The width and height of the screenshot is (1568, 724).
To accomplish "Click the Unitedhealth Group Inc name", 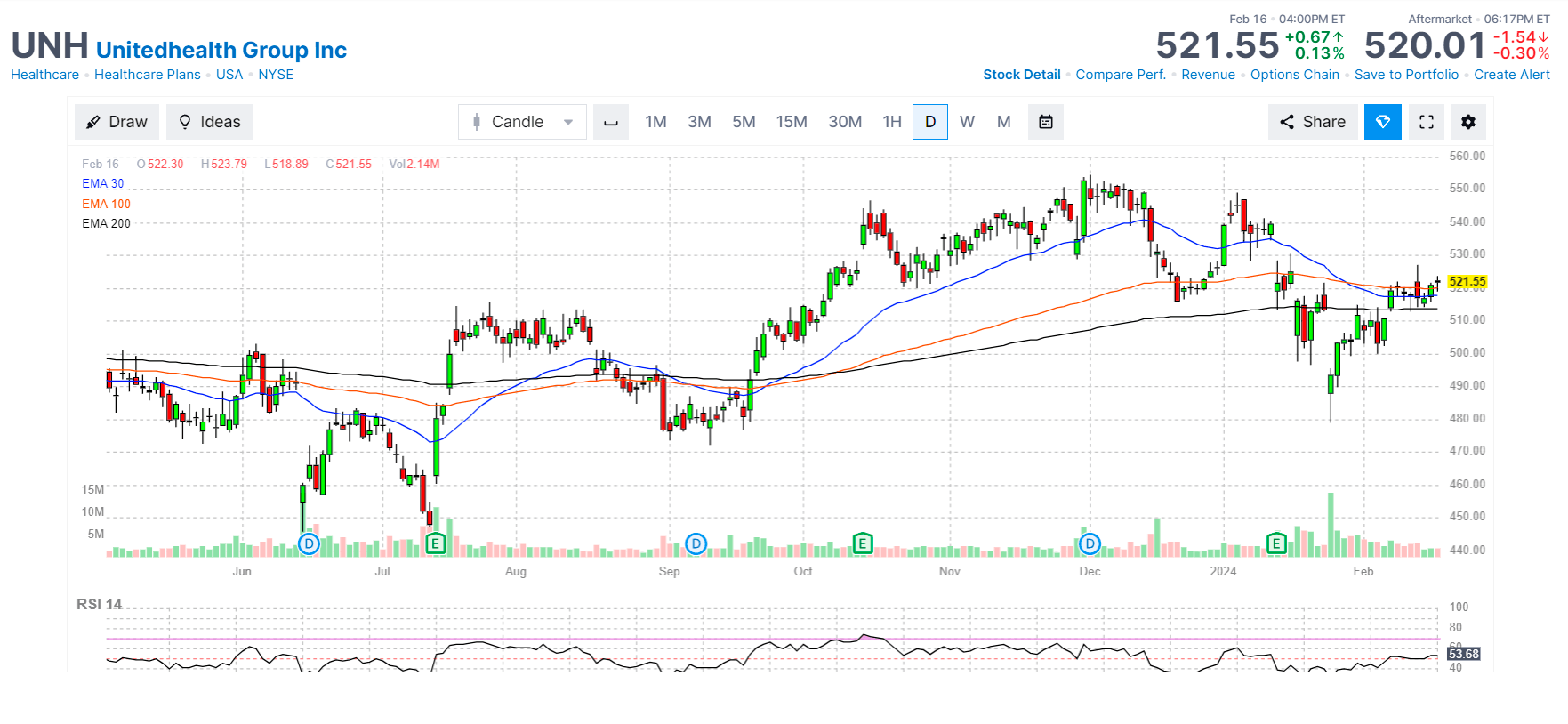I will click(x=221, y=50).
